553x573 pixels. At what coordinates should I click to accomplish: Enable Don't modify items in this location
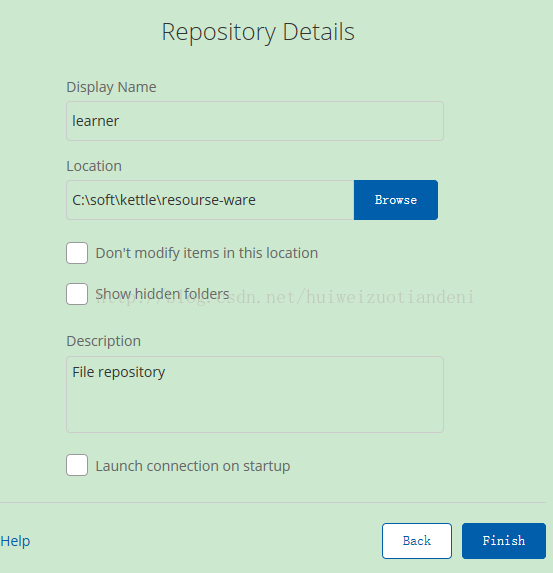click(x=77, y=253)
